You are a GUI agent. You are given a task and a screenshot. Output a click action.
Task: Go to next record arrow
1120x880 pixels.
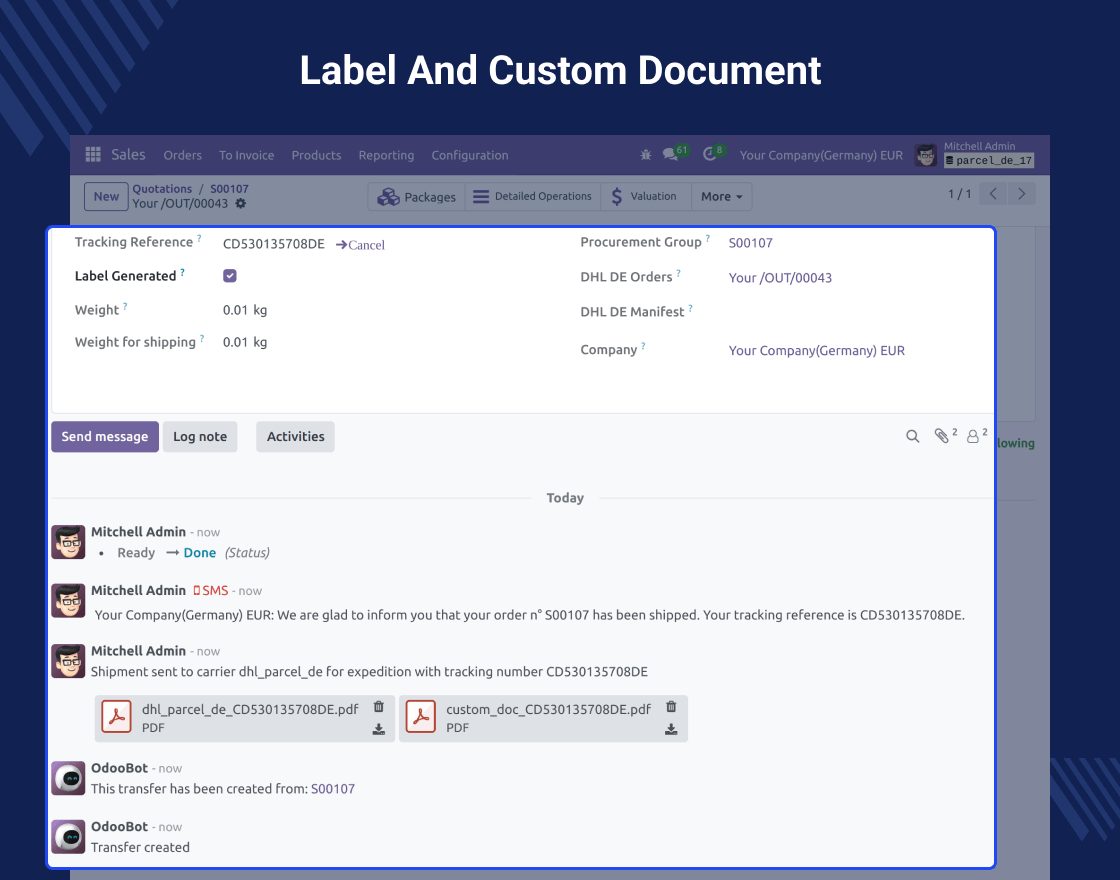(1021, 194)
